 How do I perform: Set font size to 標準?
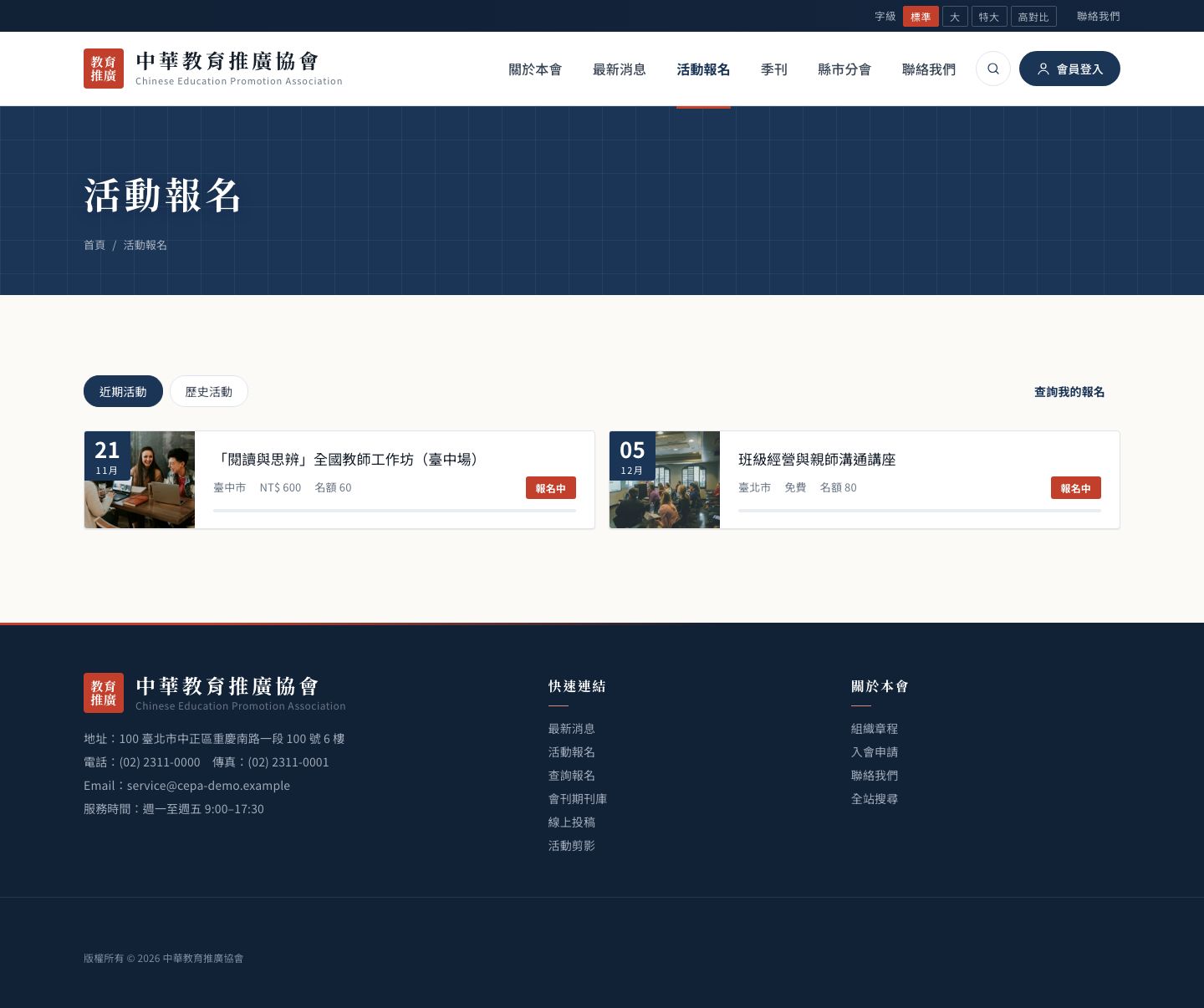(921, 17)
